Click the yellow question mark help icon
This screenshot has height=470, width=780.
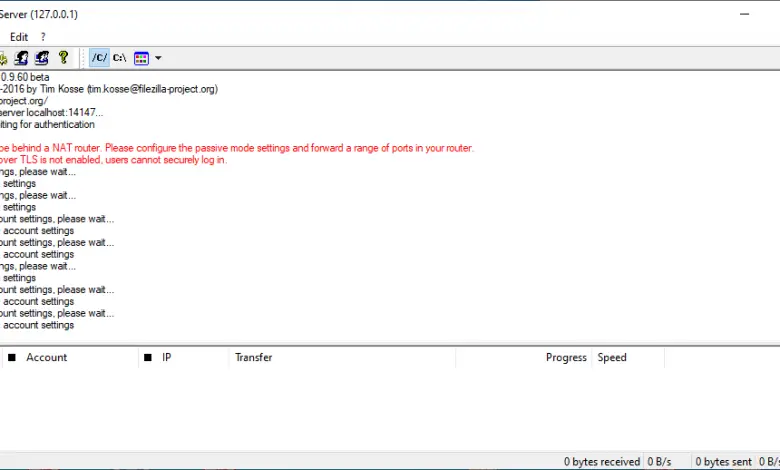(63, 58)
